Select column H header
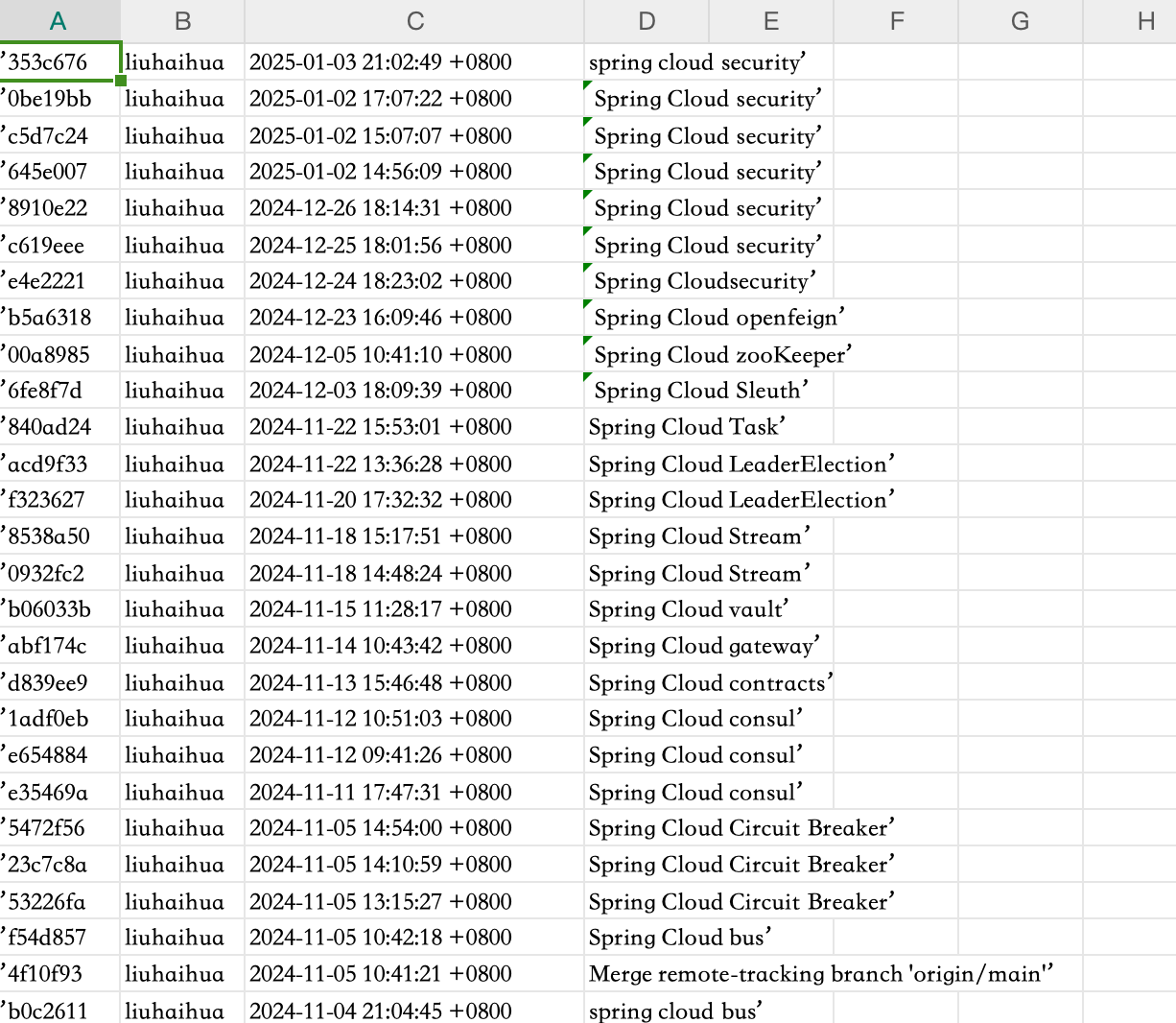Viewport: 1176px width, 1023px height. pyautogui.click(x=1130, y=21)
